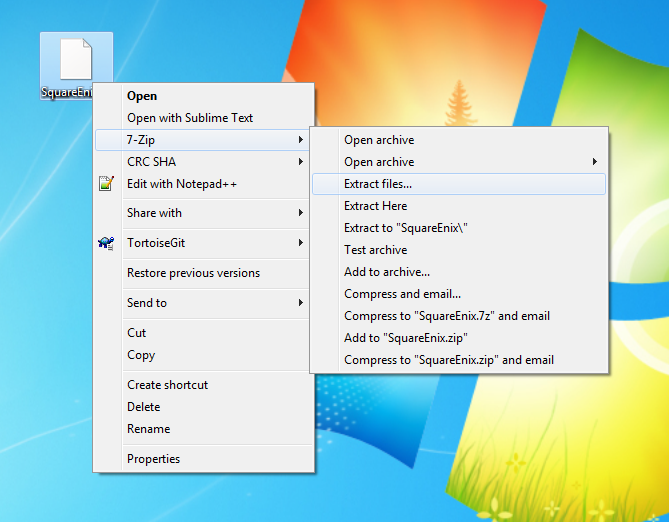Choose Cut from the context menu
The image size is (669, 523).
[x=204, y=332]
